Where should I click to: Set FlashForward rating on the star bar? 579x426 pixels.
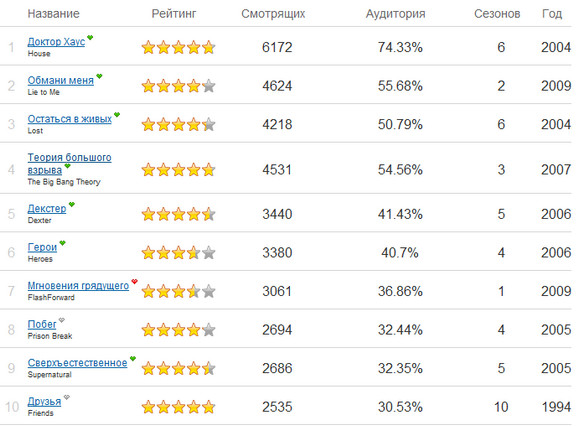point(178,291)
